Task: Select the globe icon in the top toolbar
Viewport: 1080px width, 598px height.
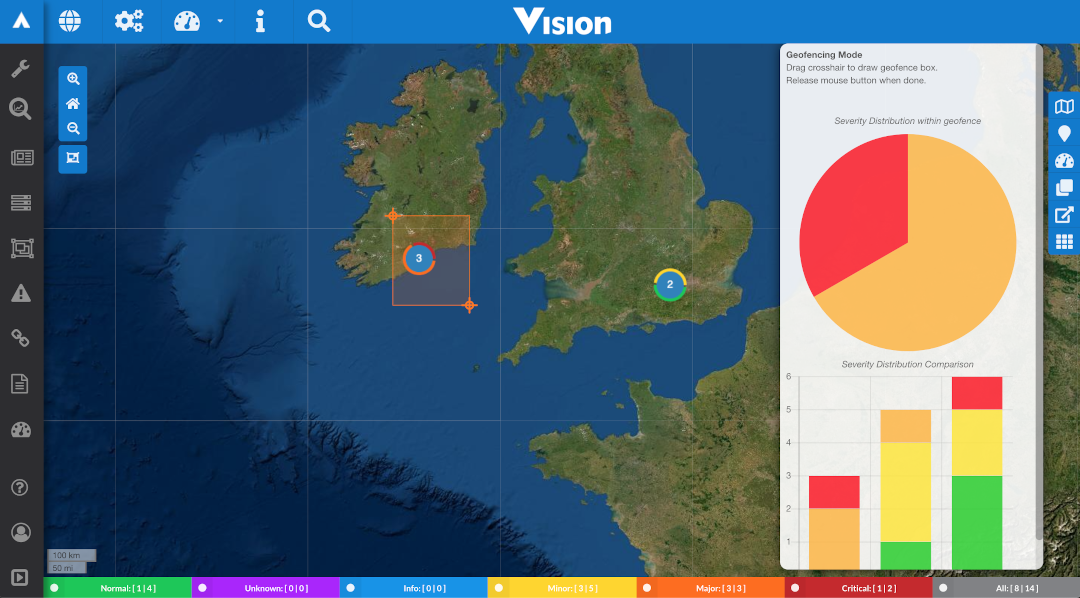Action: (x=69, y=20)
